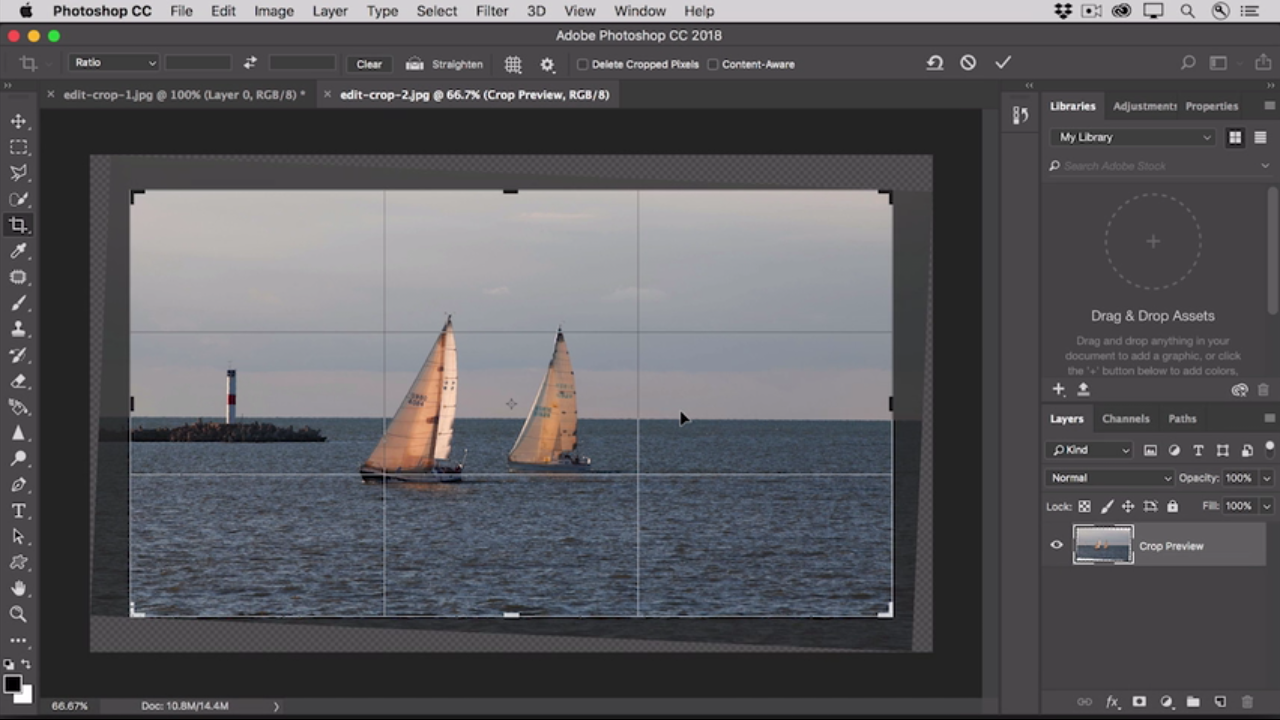Open the Filter menu
The image size is (1280, 720).
point(491,11)
